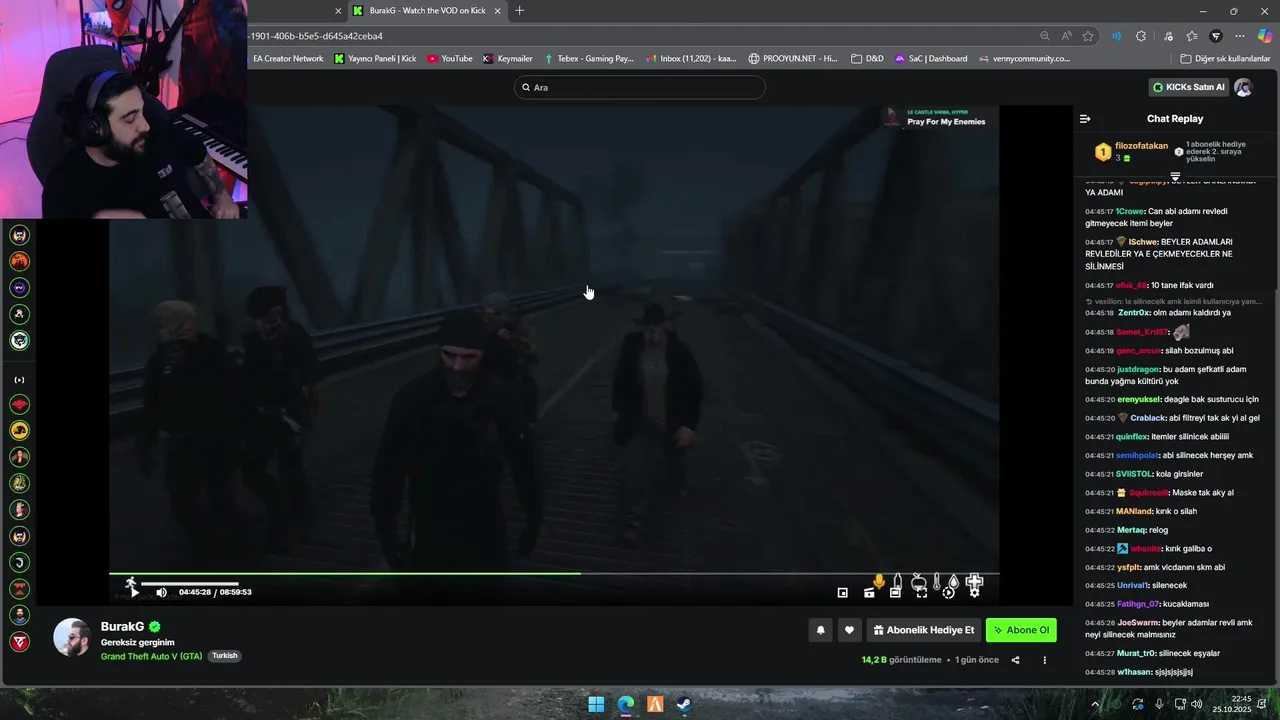This screenshot has width=1280, height=720.
Task: Add page to favorites star
Action: (1088, 36)
